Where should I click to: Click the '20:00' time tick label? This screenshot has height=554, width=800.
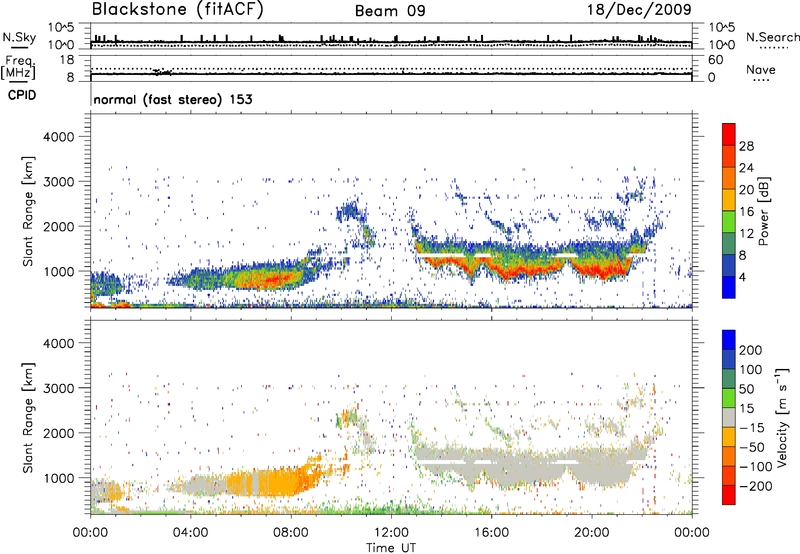tap(592, 533)
